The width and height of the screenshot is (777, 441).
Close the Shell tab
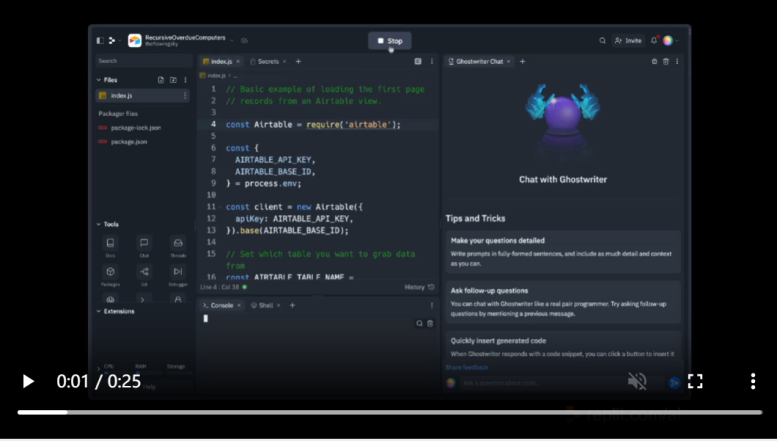pyautogui.click(x=278, y=305)
